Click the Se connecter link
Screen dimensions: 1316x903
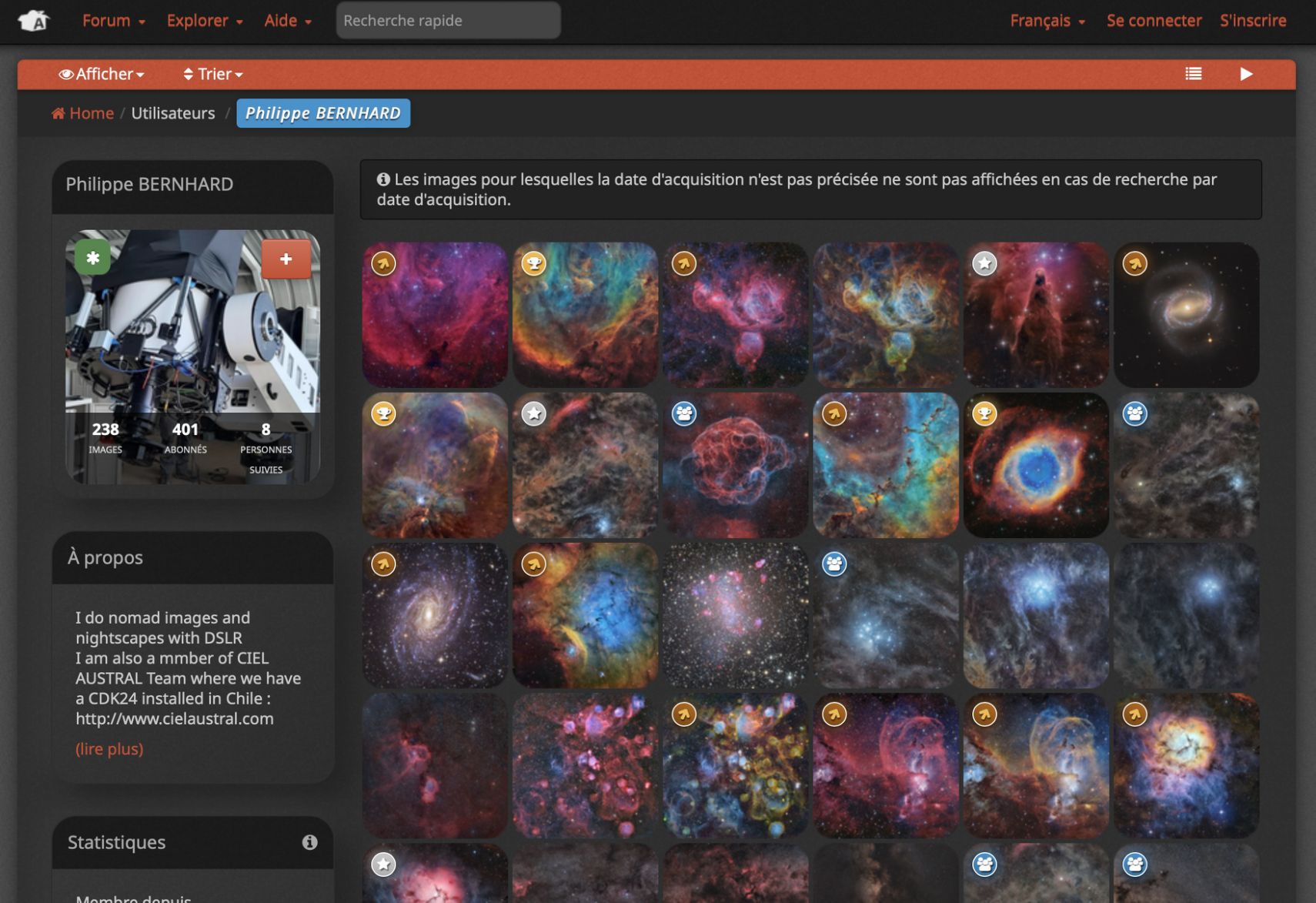pos(1154,21)
